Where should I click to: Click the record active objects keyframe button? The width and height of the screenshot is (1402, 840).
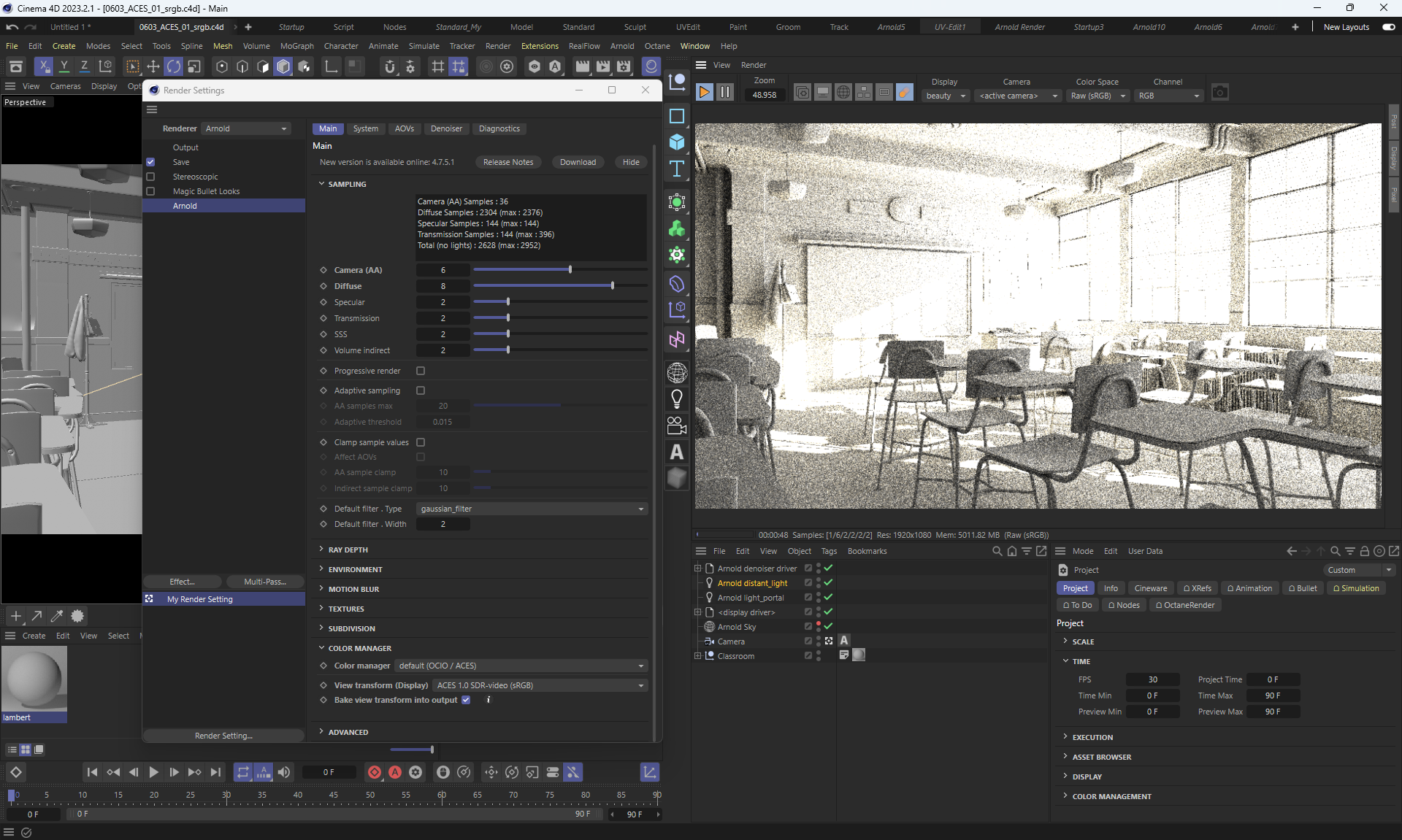(x=375, y=772)
